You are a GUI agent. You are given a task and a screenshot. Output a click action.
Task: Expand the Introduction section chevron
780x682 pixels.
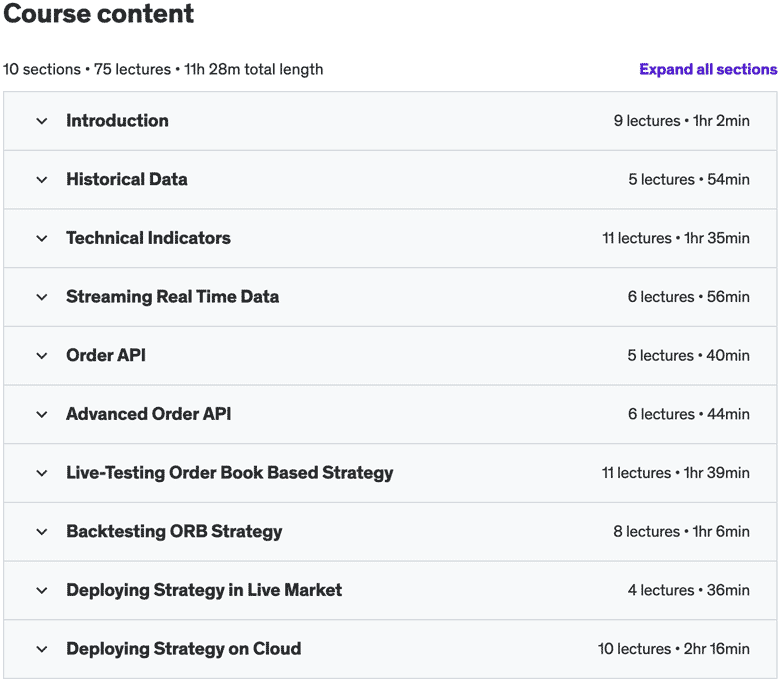[x=42, y=121]
